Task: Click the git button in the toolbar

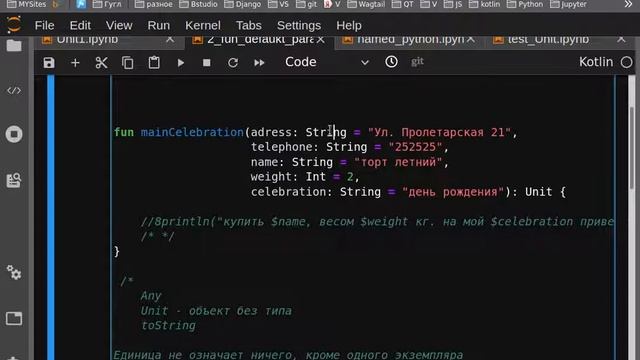Action: coord(417,62)
